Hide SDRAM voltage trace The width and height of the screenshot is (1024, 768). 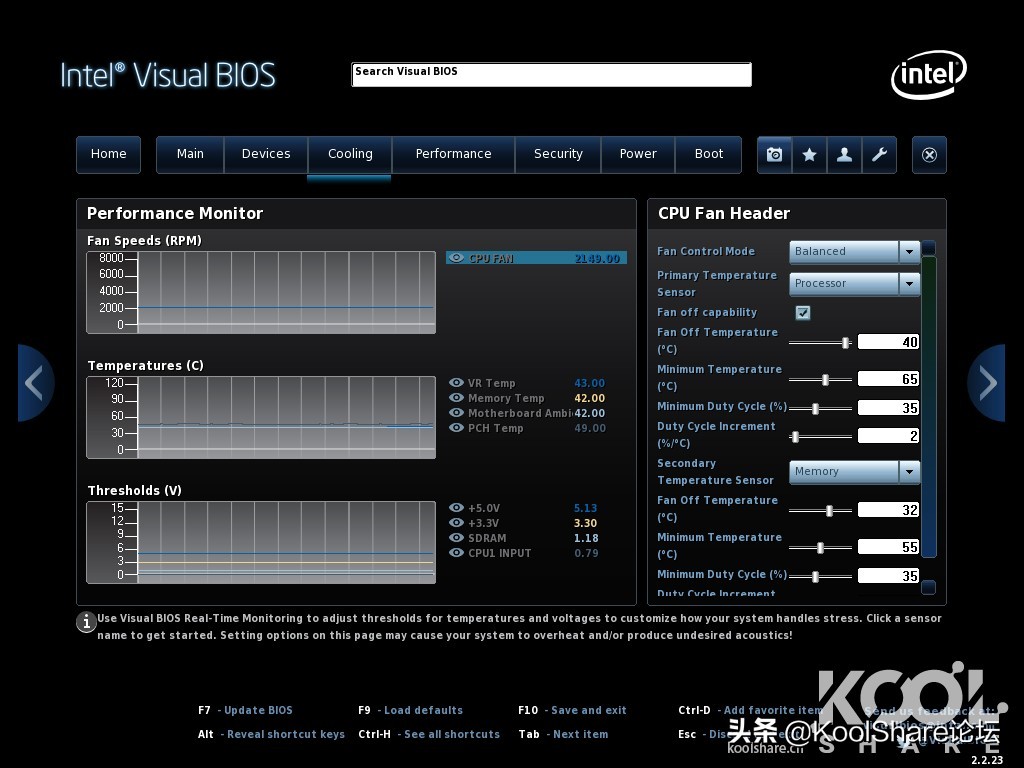(456, 537)
